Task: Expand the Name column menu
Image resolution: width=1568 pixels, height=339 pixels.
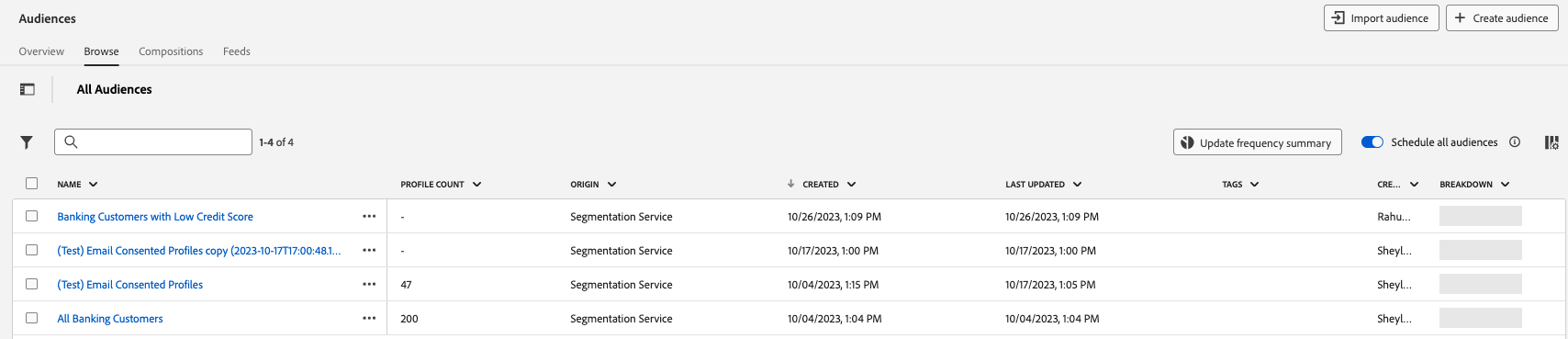Action: tap(94, 185)
